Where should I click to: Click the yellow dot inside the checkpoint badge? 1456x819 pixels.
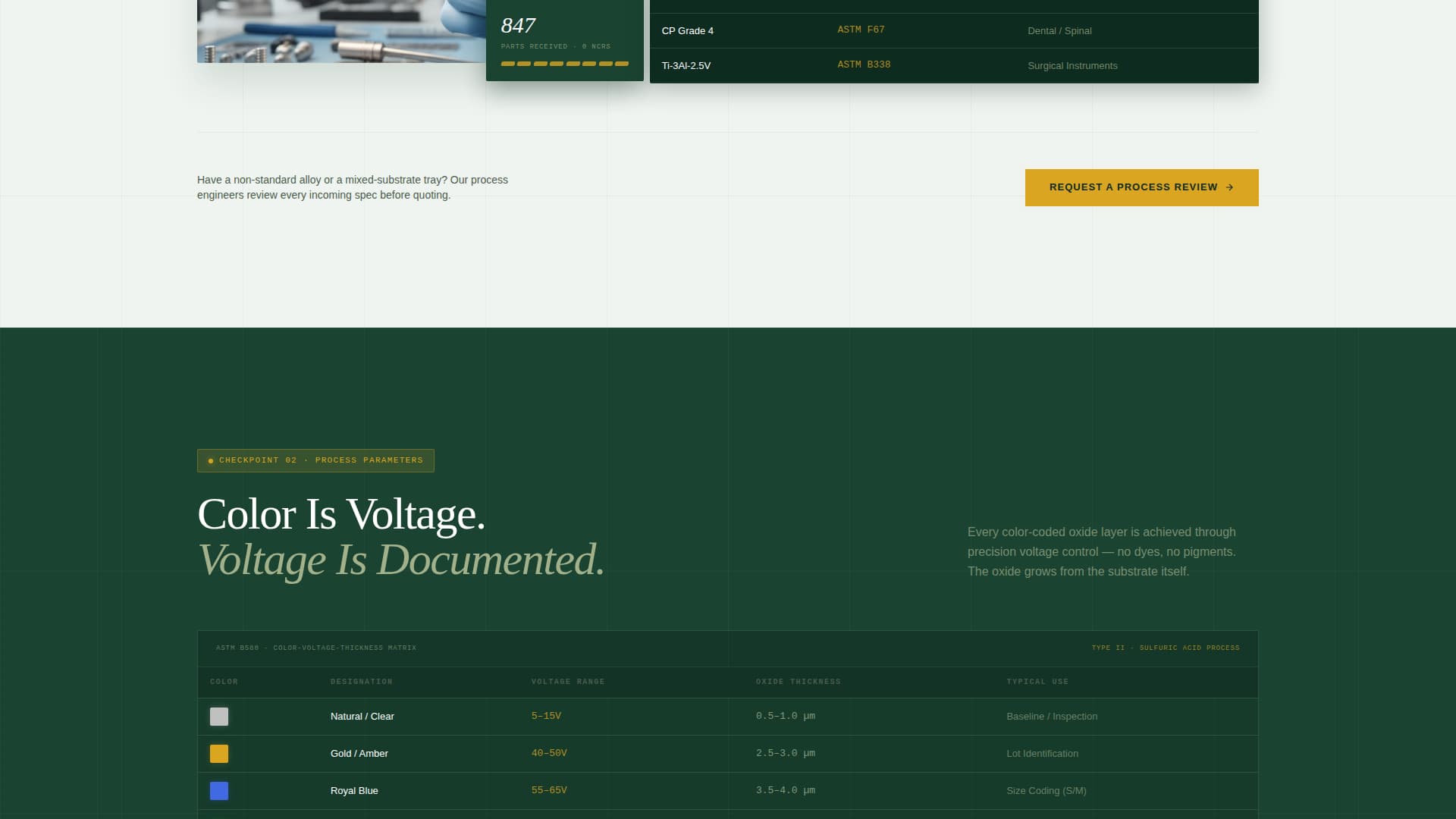[210, 460]
